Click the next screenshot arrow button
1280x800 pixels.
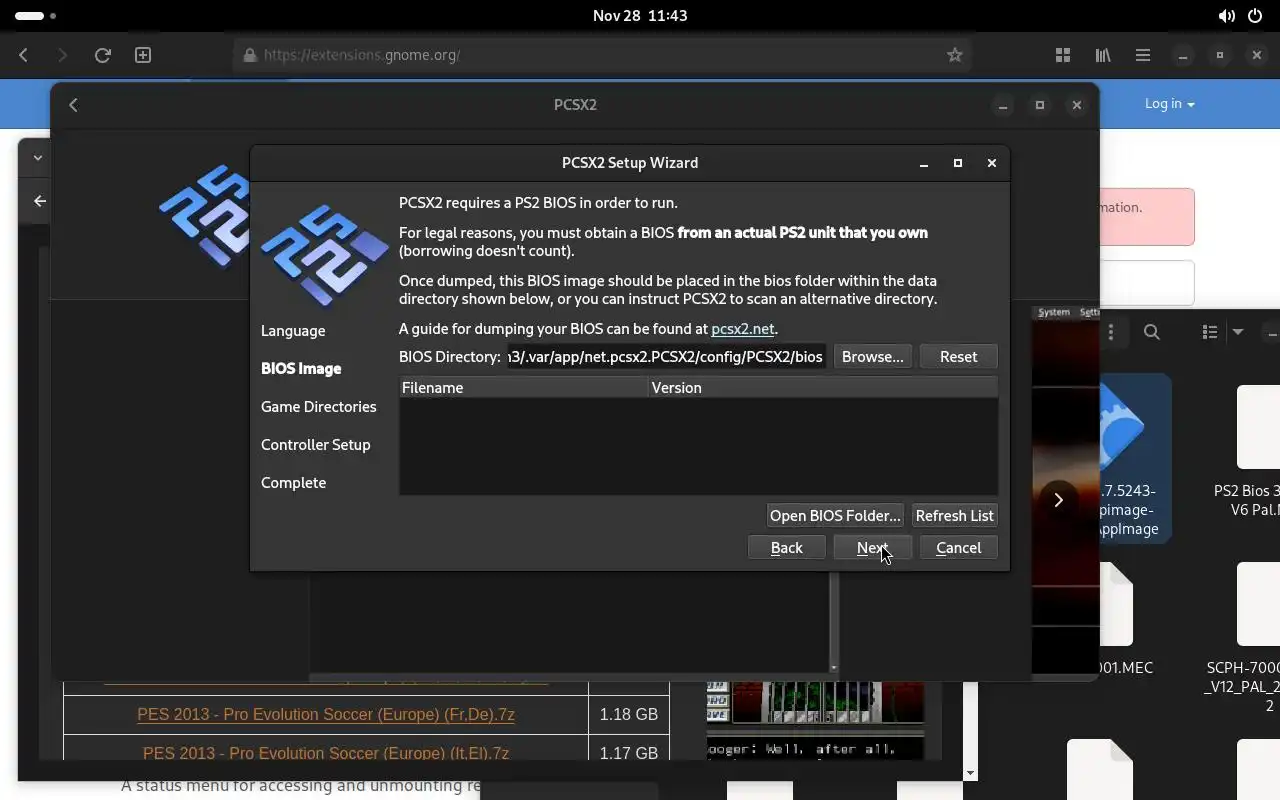point(1058,500)
